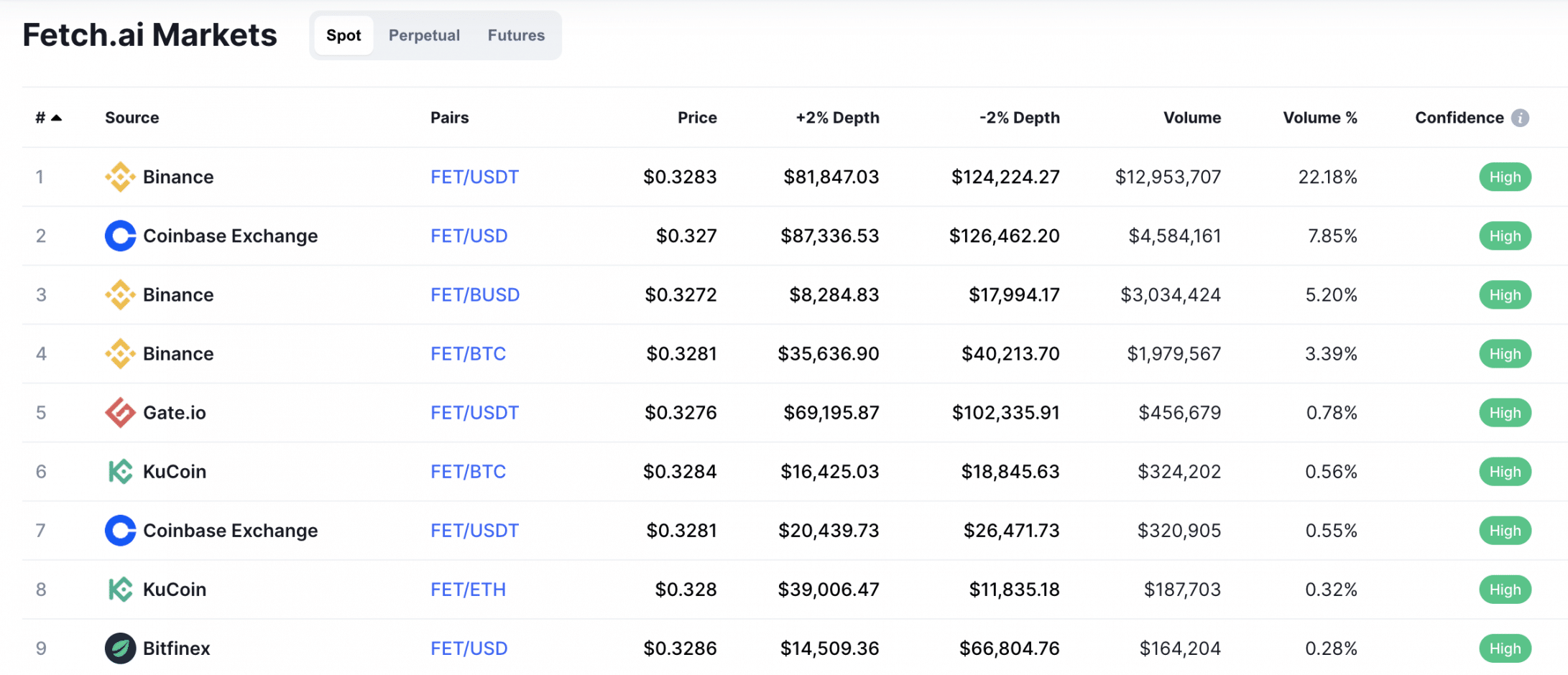This screenshot has height=675, width=1568.
Task: Open the FET/BUSD pair link
Action: 475,294
